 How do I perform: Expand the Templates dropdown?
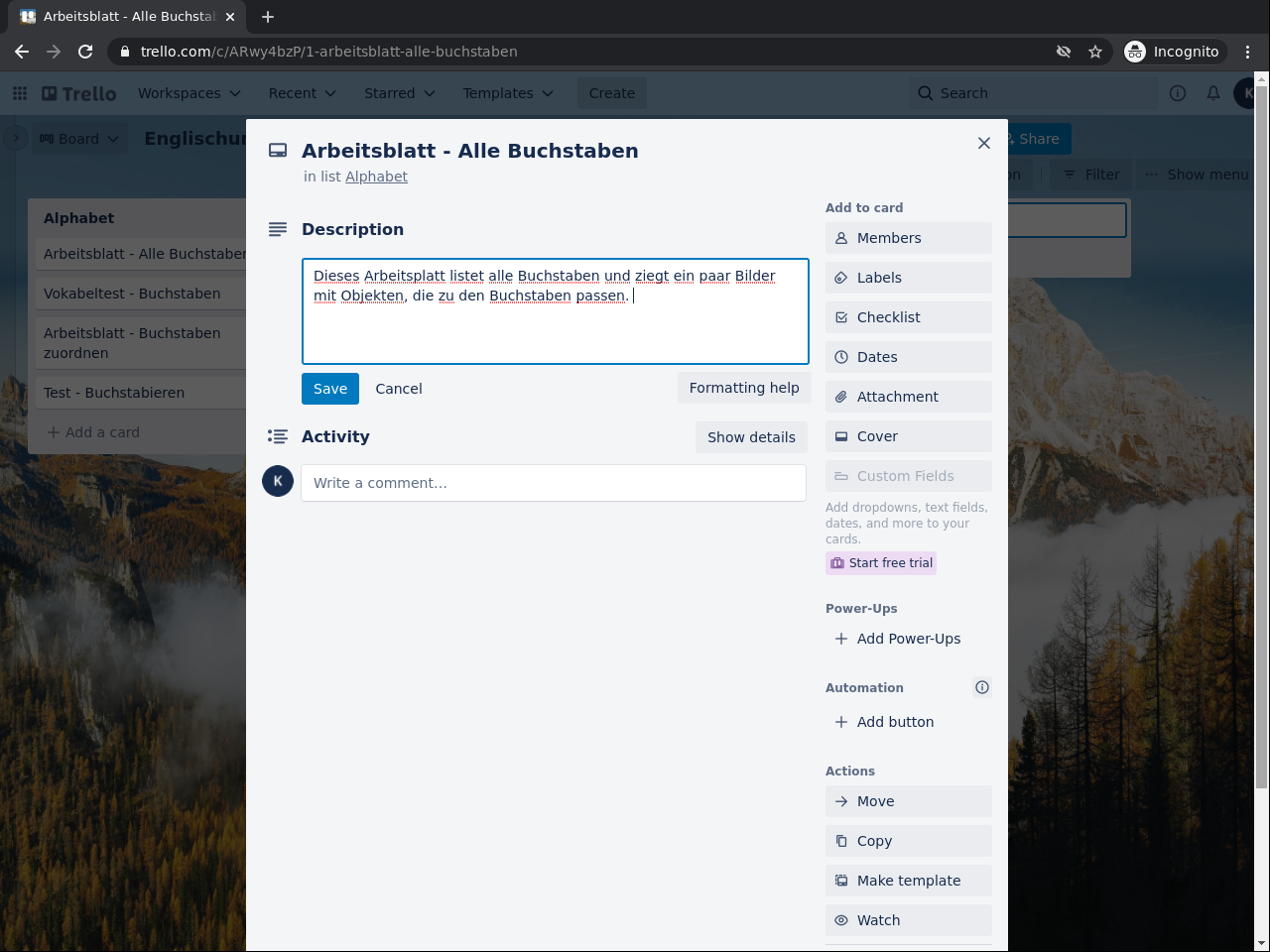point(507,93)
